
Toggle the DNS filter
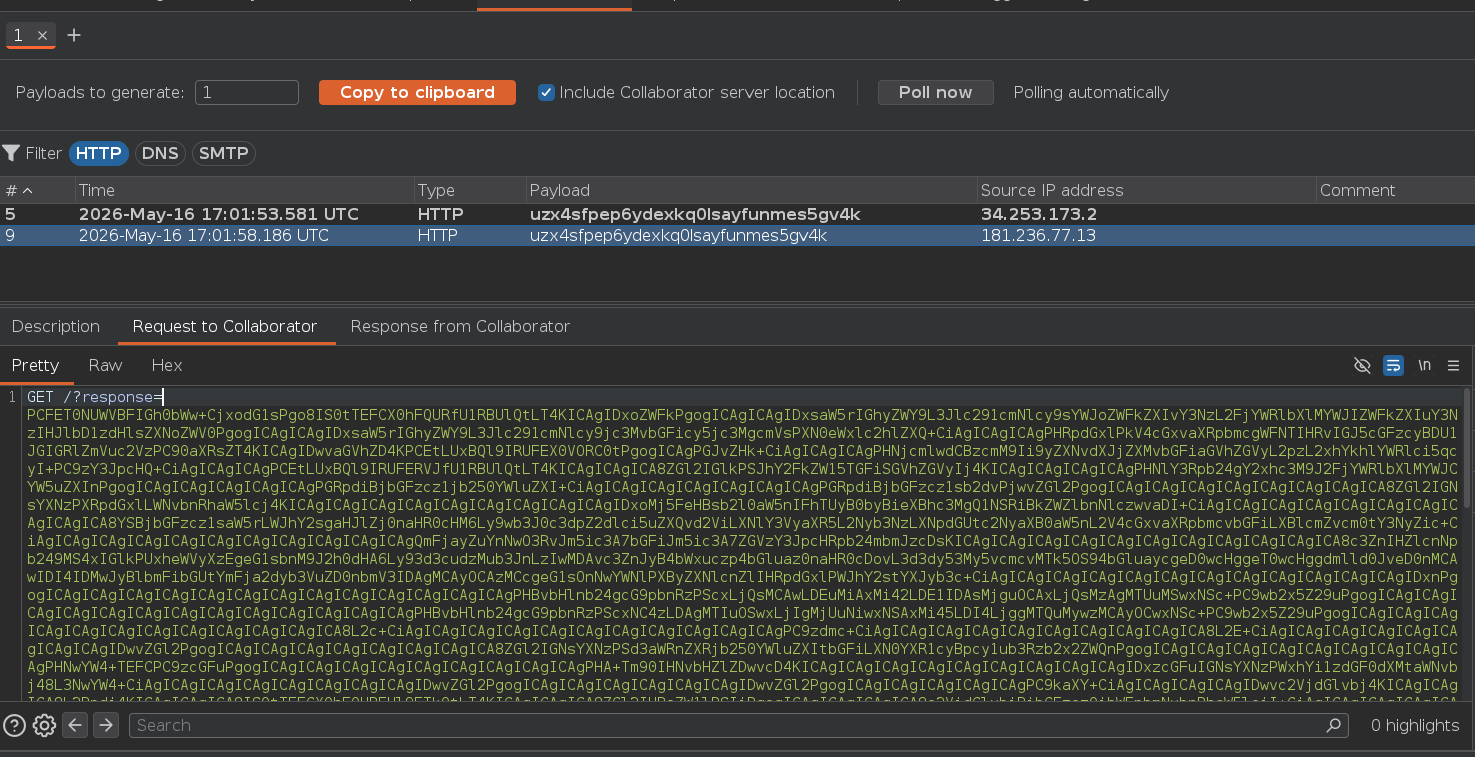[160, 153]
